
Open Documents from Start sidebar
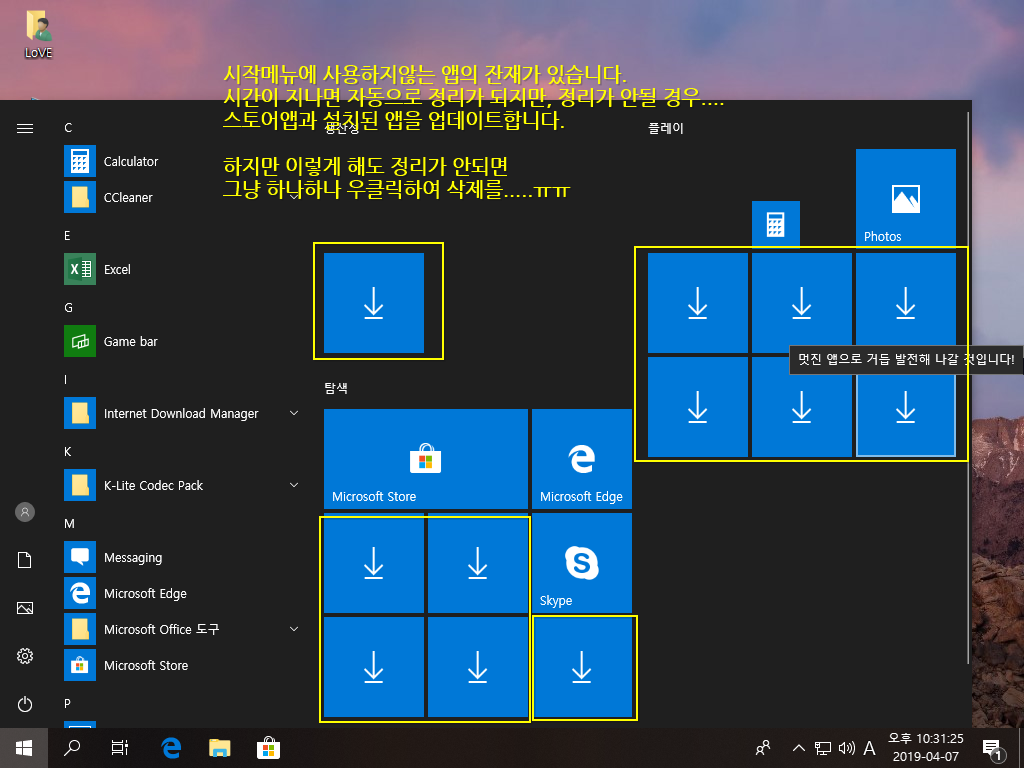click(25, 560)
